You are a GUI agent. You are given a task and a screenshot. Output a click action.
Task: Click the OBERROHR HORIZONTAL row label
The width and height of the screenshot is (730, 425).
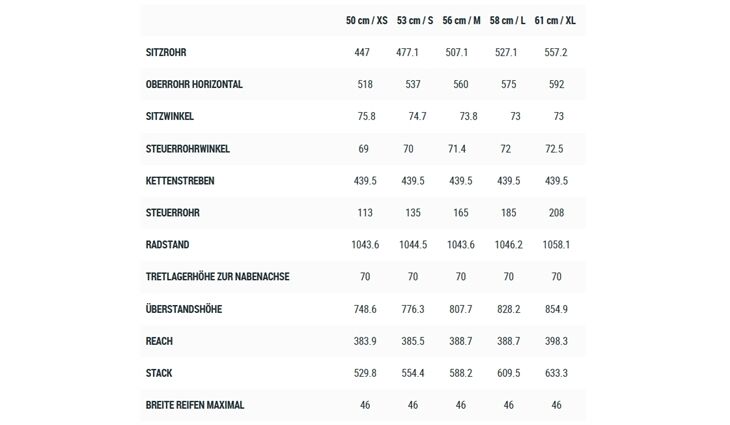coord(194,85)
